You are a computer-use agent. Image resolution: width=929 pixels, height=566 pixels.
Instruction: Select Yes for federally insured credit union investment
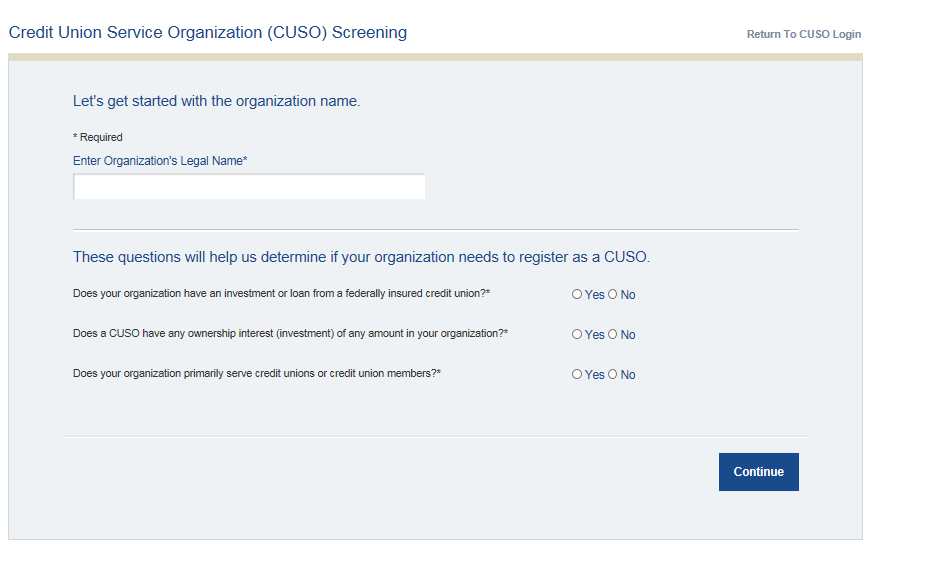(577, 295)
